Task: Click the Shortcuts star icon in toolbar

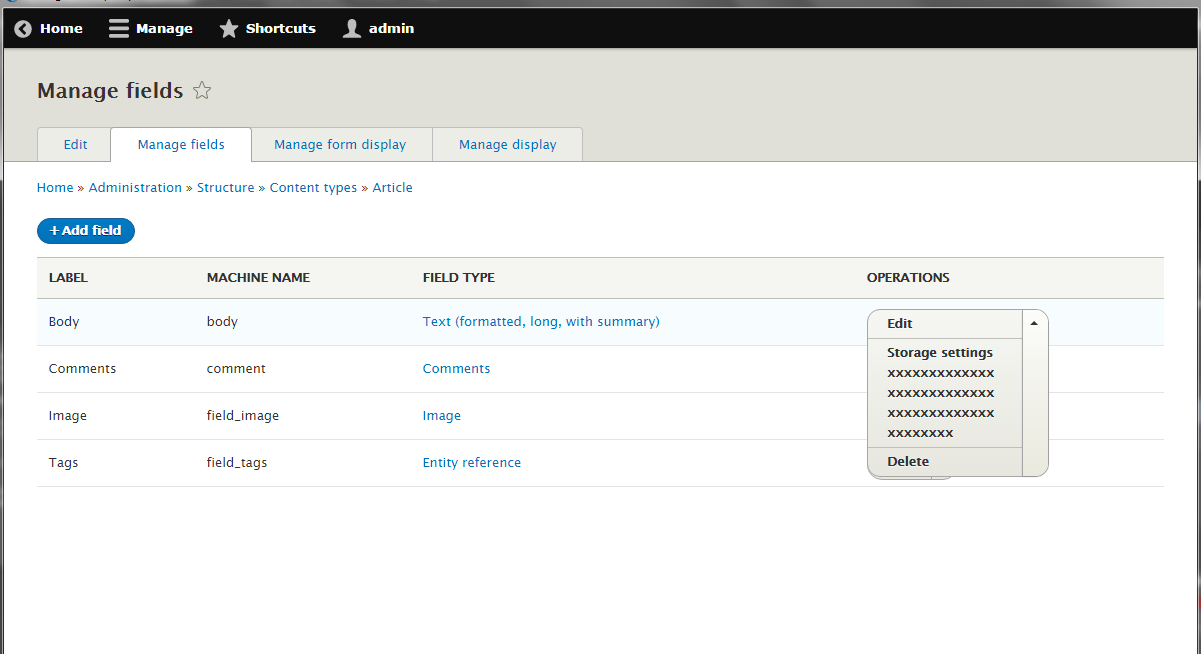Action: [228, 28]
